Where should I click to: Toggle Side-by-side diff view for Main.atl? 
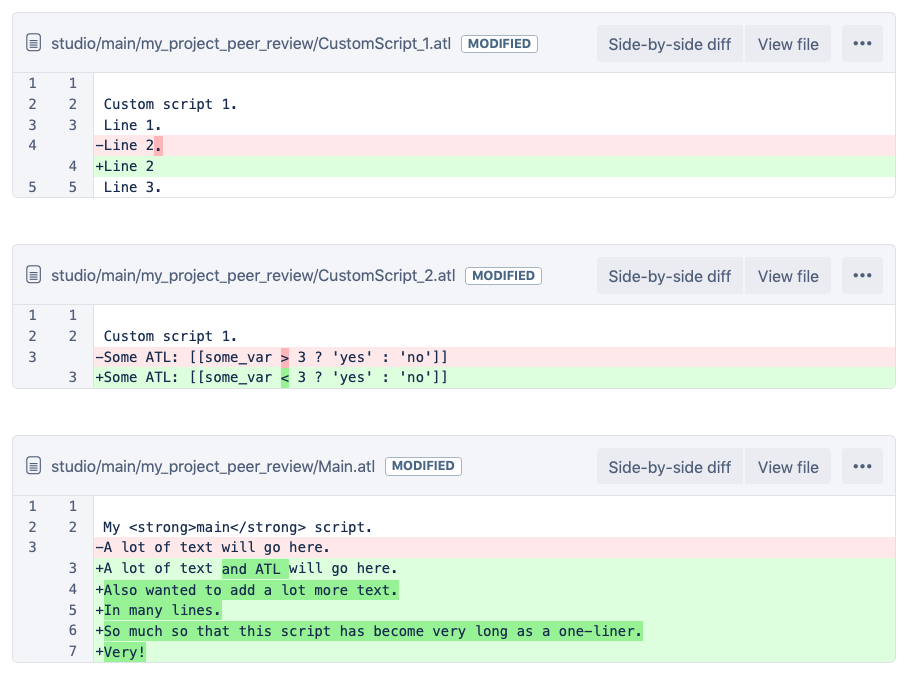tap(669, 466)
